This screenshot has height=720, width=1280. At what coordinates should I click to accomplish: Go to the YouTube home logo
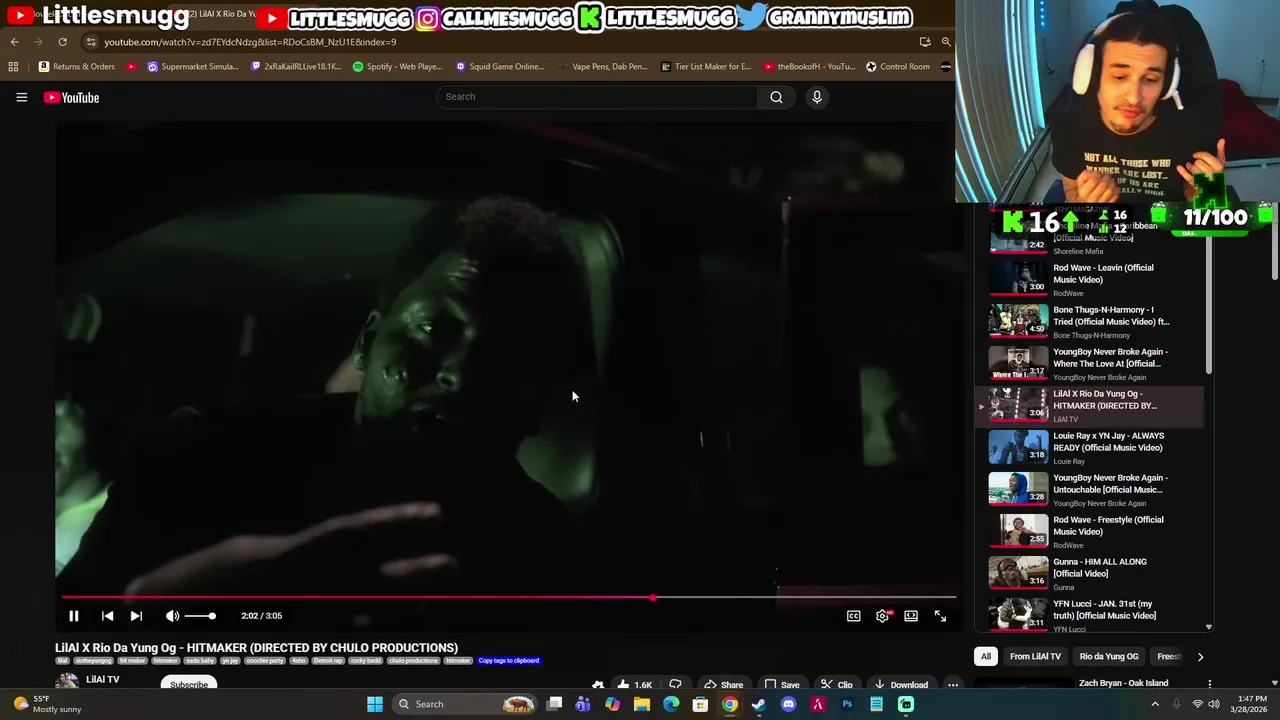(x=71, y=97)
